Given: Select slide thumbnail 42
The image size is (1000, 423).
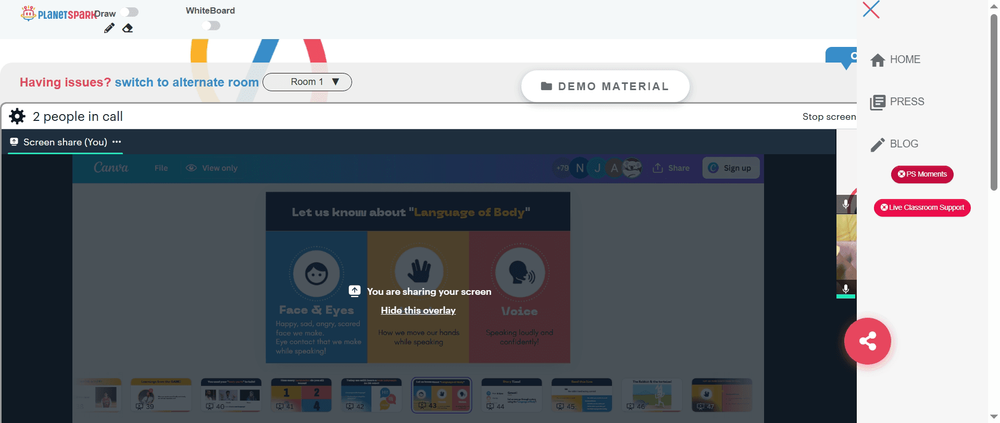Looking at the screenshot, I should (x=371, y=395).
